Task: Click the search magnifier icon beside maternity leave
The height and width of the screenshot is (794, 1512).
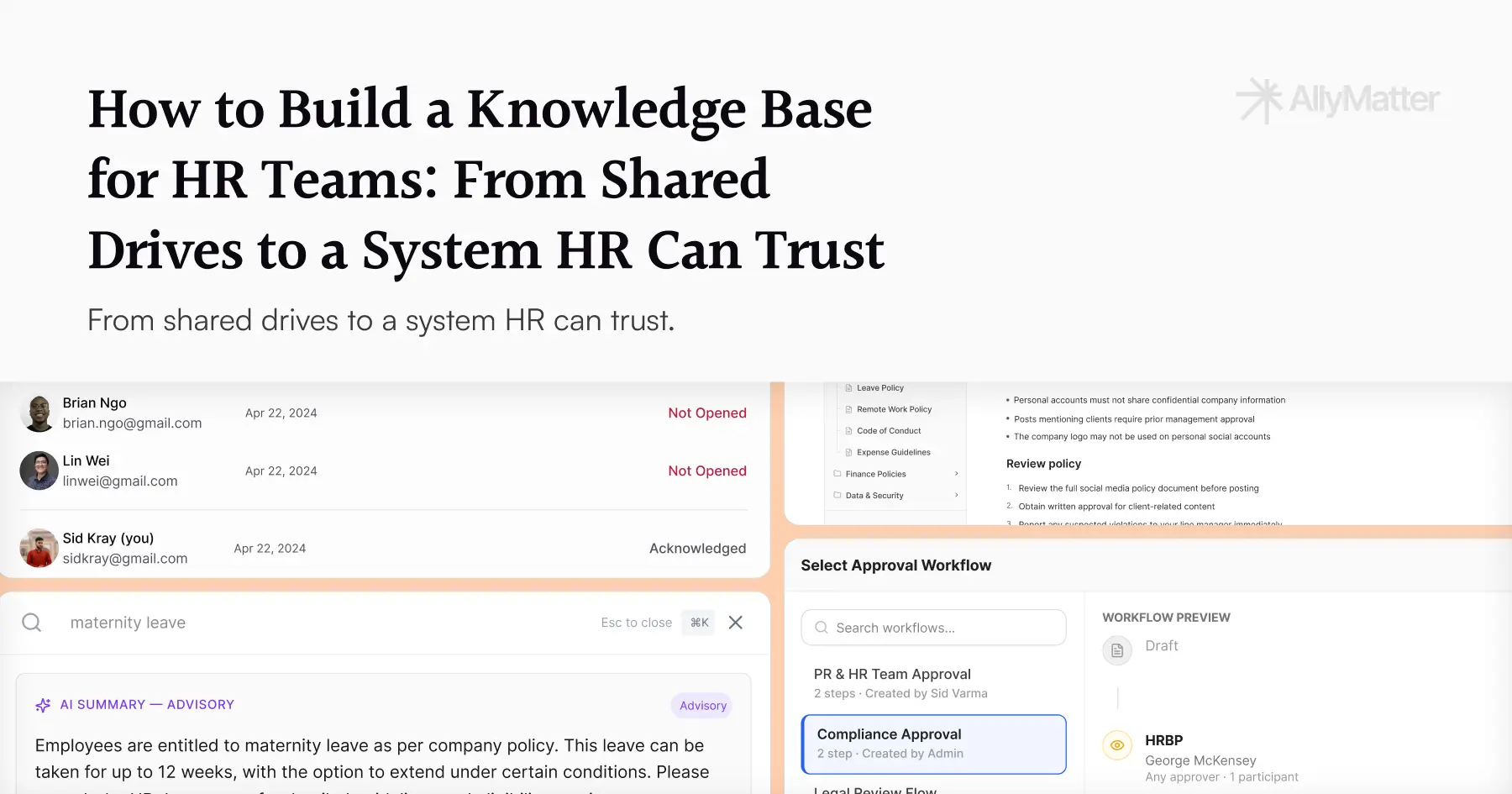Action: tap(32, 623)
